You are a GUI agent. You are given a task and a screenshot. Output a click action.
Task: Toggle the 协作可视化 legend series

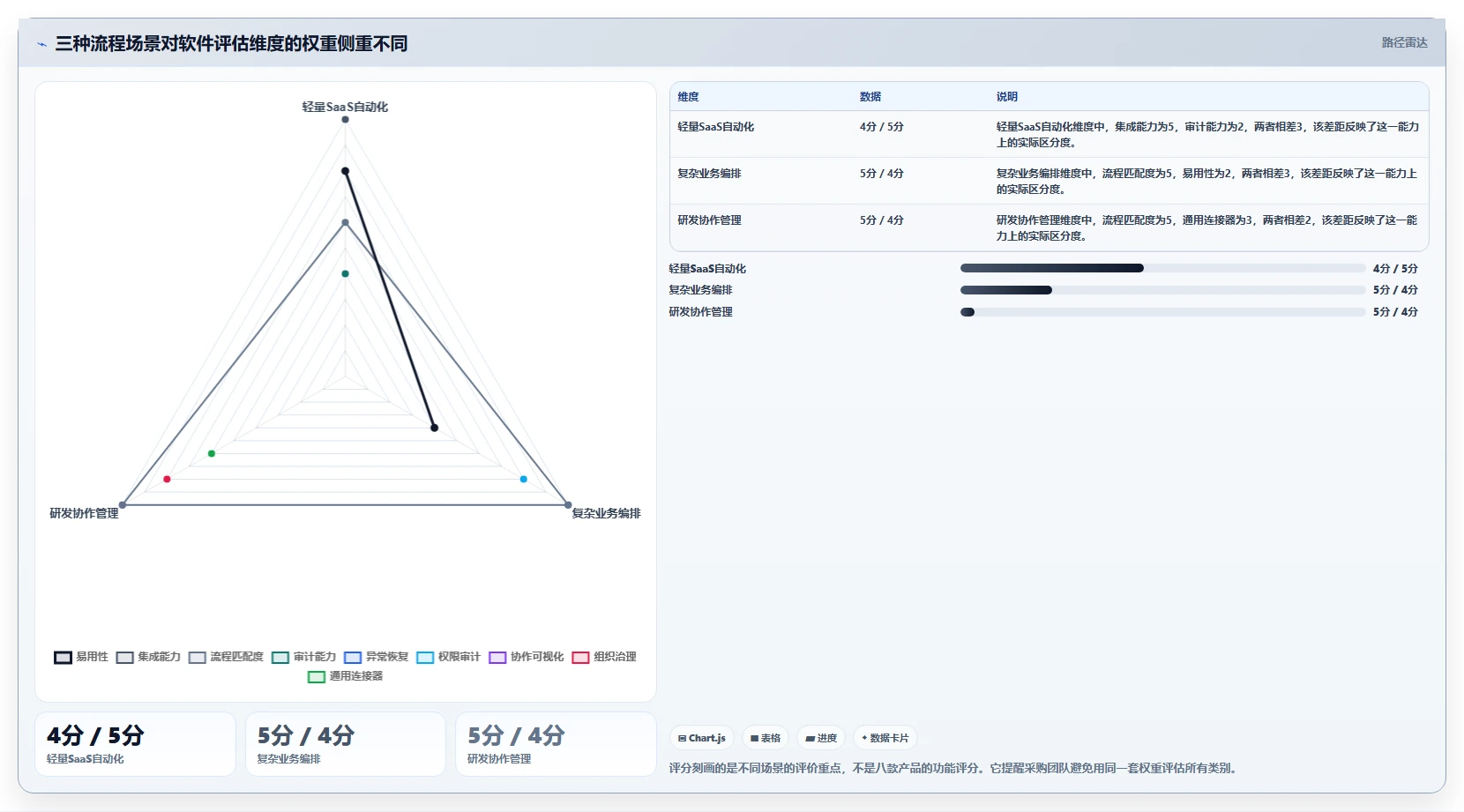tap(527, 657)
